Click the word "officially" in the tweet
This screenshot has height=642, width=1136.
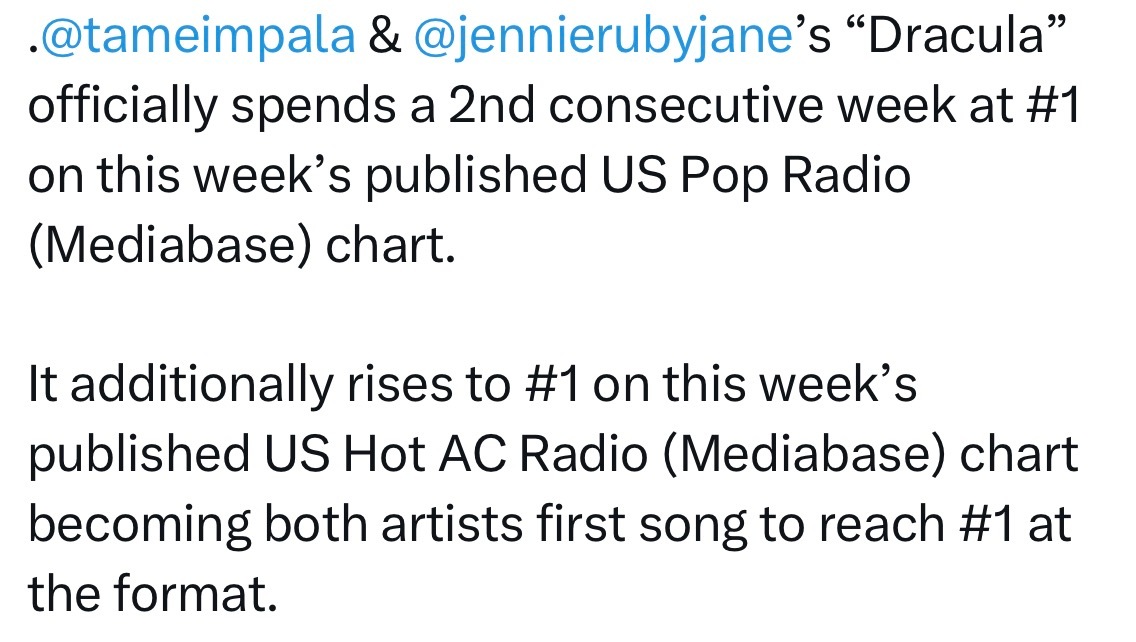coord(122,107)
